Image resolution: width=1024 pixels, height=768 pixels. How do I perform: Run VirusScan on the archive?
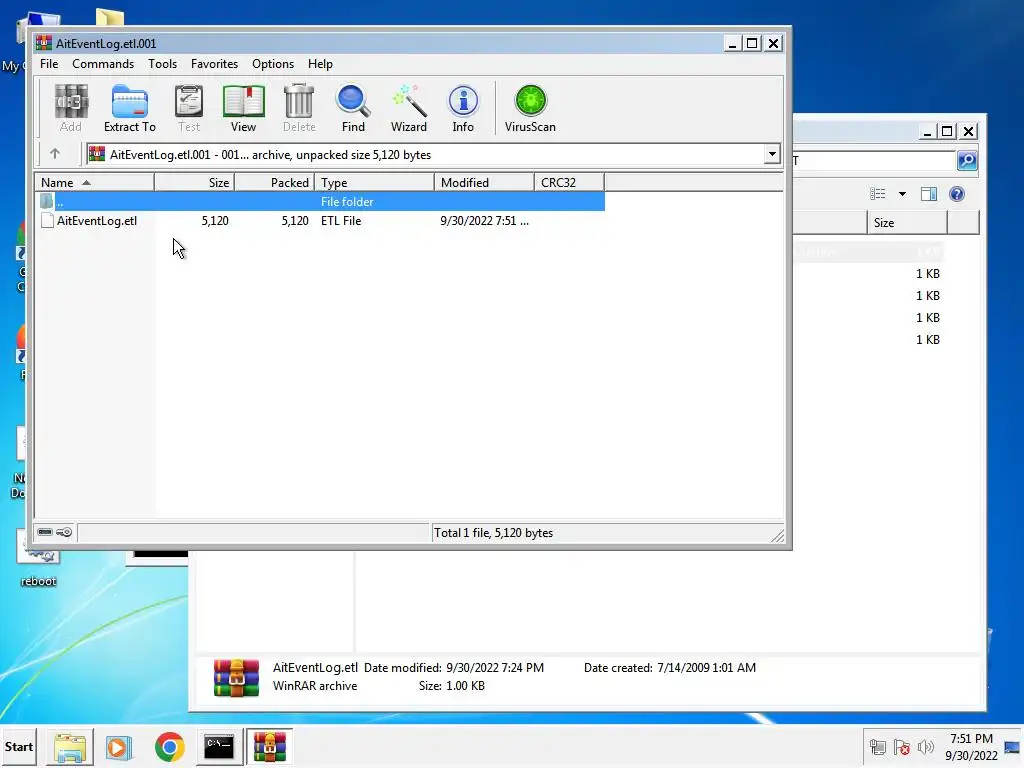(x=530, y=108)
